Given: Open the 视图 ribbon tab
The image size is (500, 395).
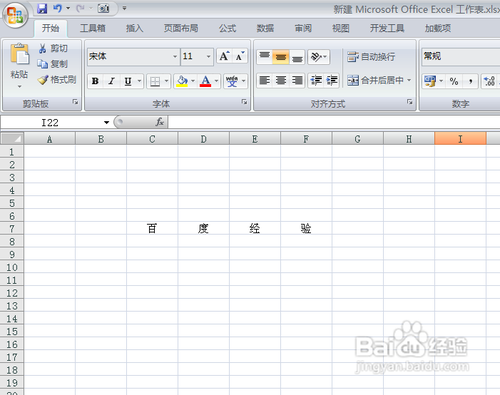Looking at the screenshot, I should 341,28.
